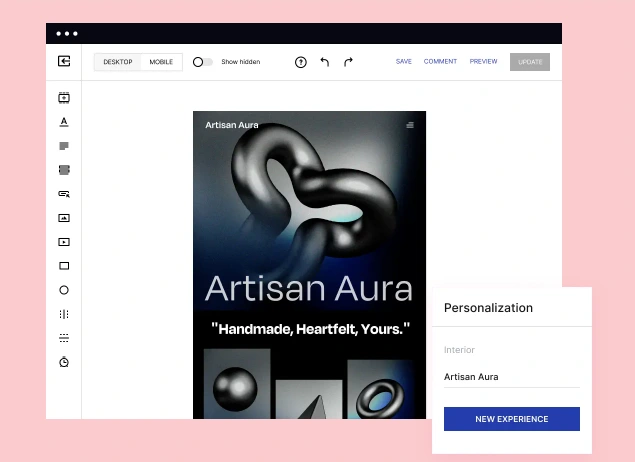Click the SAVE link

pyautogui.click(x=404, y=62)
